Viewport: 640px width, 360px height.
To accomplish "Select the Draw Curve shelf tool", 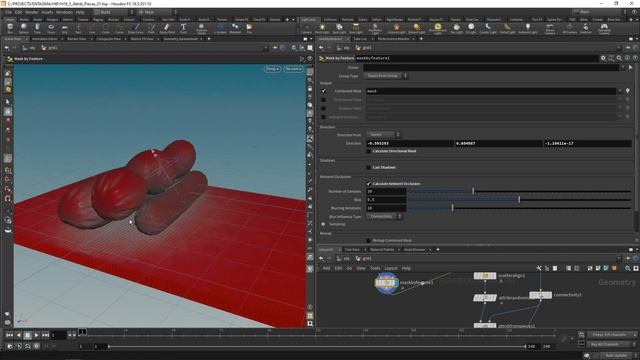I will (136, 29).
